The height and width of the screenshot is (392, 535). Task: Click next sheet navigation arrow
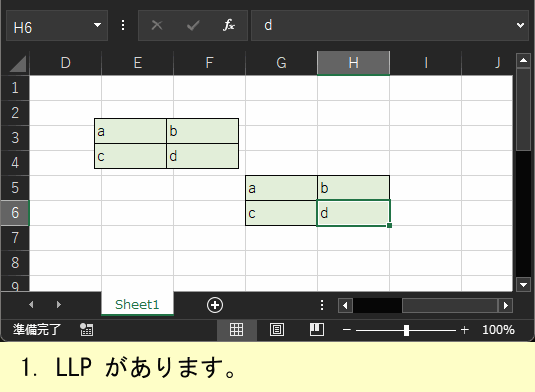[59, 304]
